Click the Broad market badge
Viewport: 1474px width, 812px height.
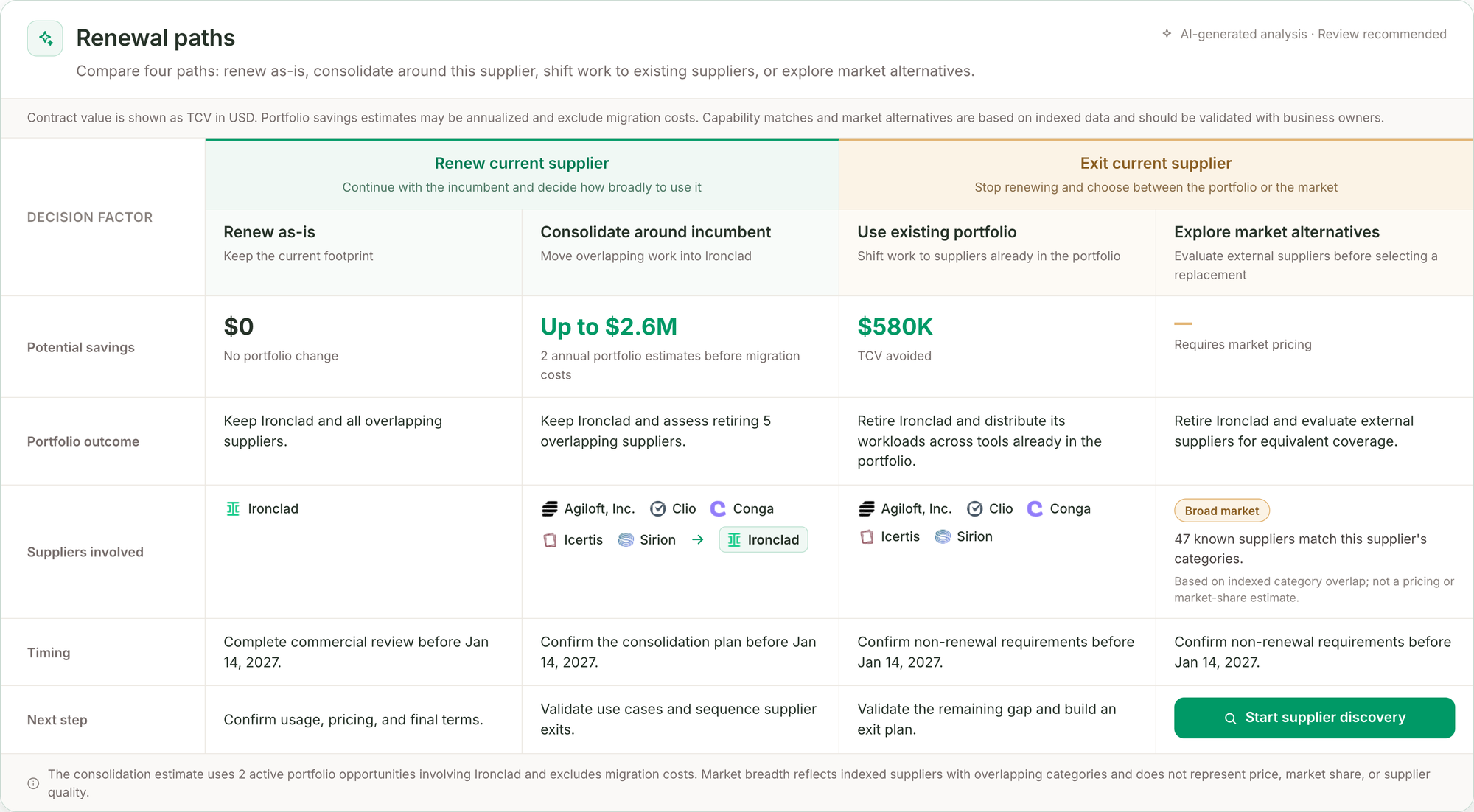pos(1222,511)
